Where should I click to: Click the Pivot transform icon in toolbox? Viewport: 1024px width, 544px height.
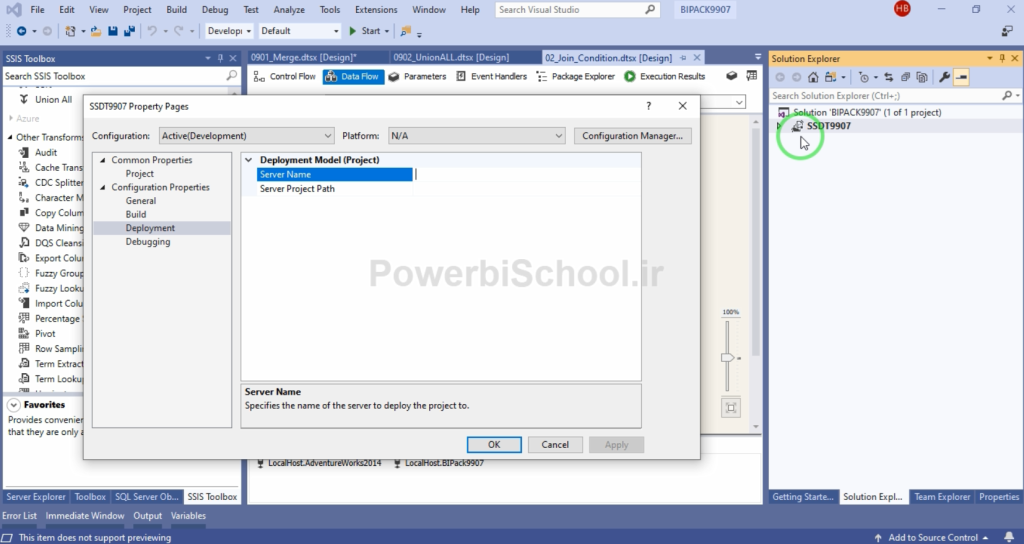(x=25, y=333)
